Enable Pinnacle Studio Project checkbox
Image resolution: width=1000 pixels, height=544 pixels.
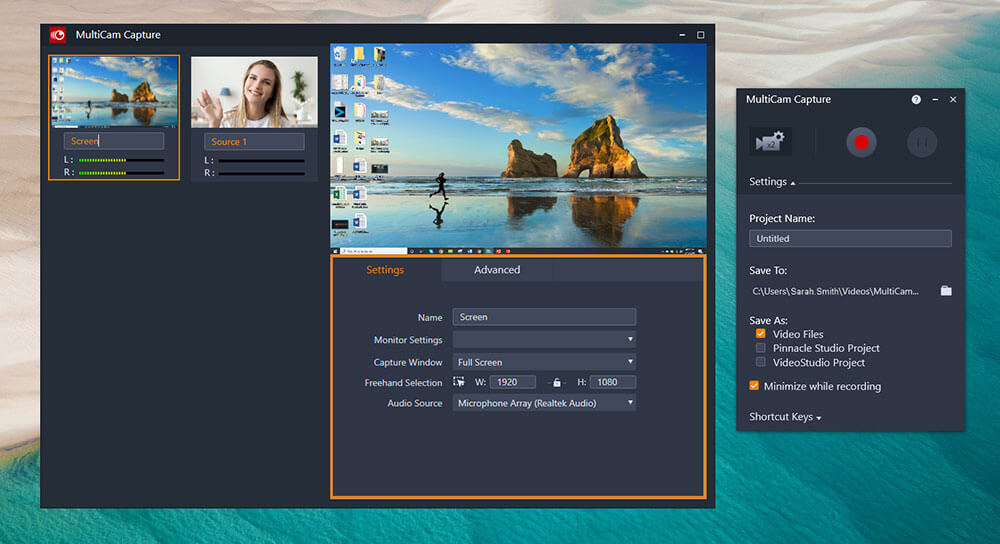760,348
